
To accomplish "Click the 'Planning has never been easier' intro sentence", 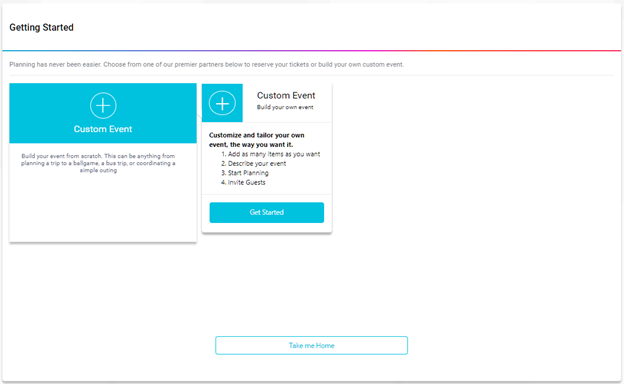I will pyautogui.click(x=207, y=64).
